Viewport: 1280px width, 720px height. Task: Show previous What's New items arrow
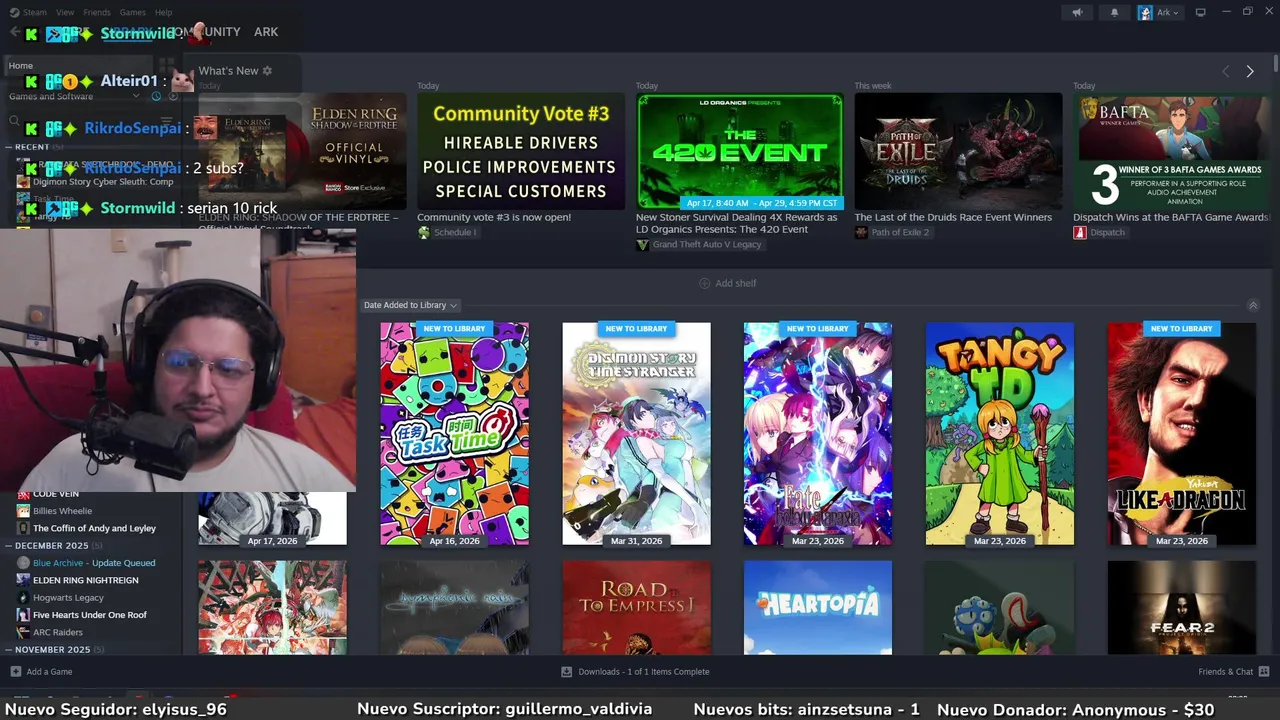[x=1226, y=71]
